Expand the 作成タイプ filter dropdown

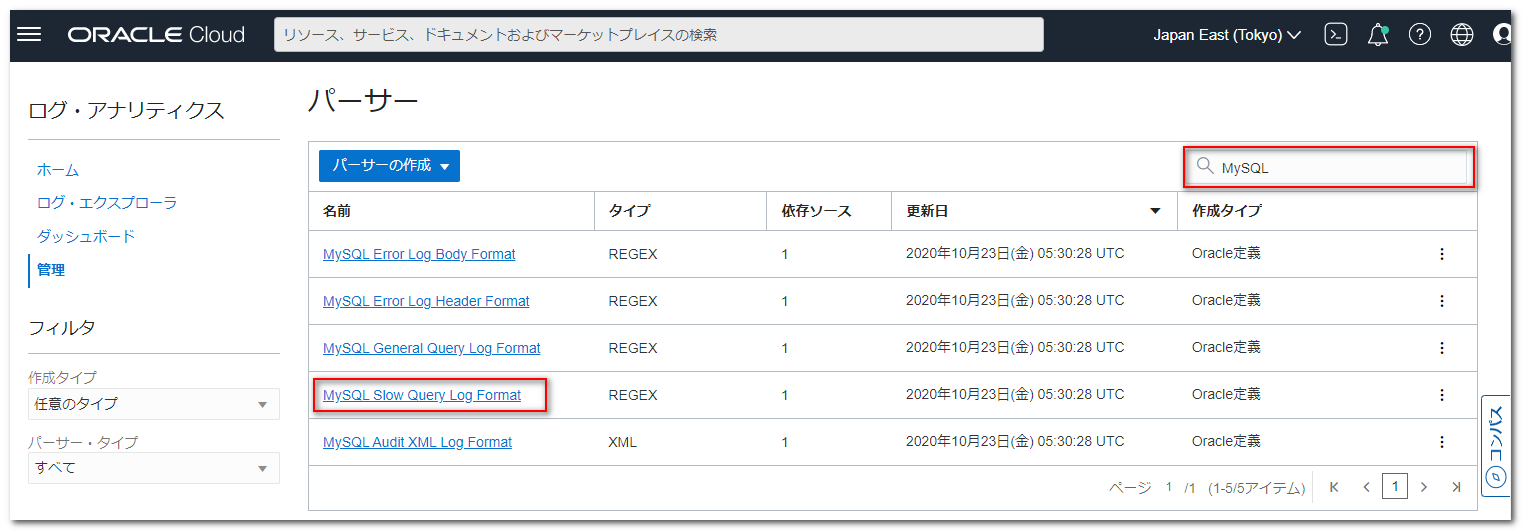(153, 404)
